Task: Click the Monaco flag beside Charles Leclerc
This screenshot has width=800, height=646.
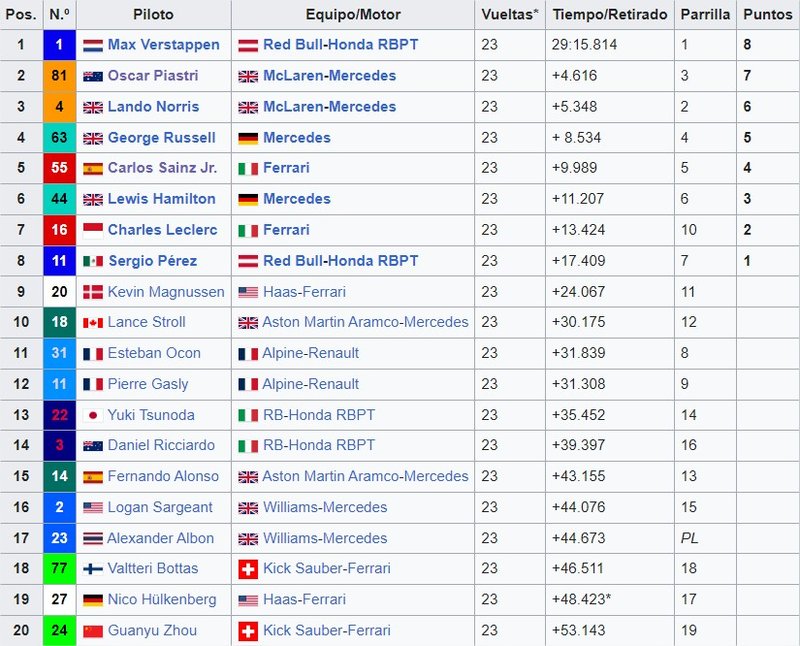Action: pyautogui.click(x=93, y=231)
